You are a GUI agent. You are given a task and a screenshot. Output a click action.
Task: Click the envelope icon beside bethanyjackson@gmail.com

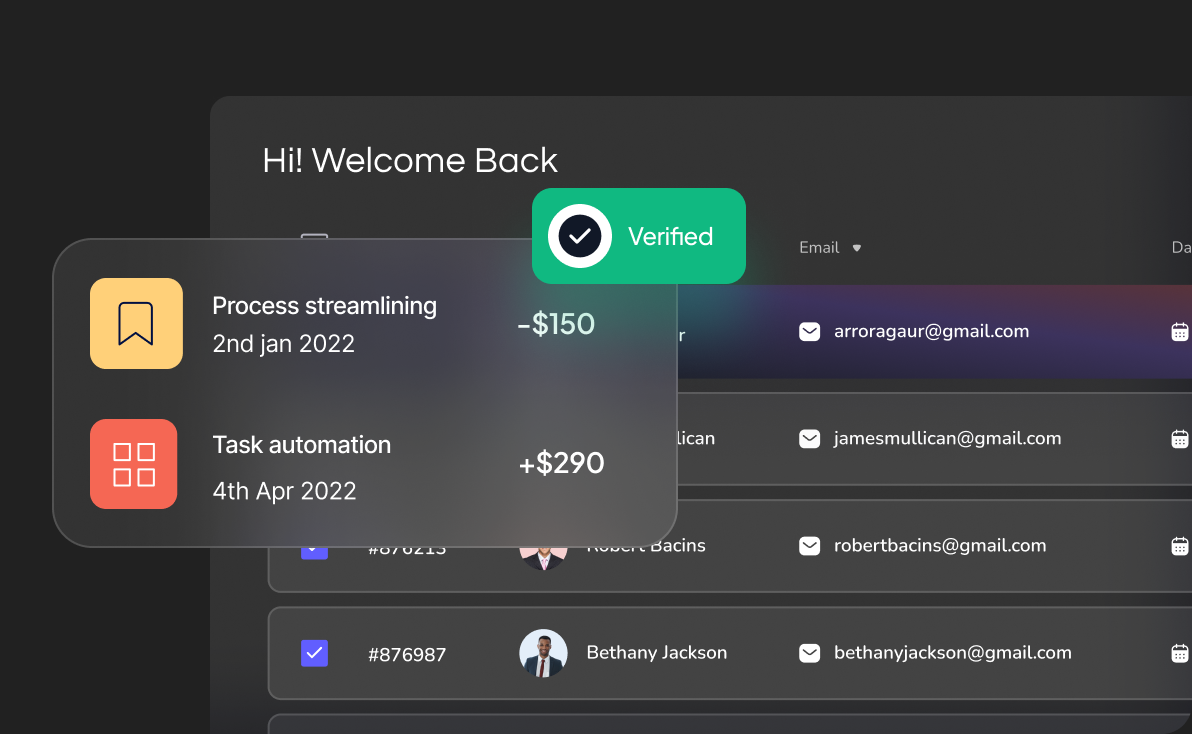(809, 653)
